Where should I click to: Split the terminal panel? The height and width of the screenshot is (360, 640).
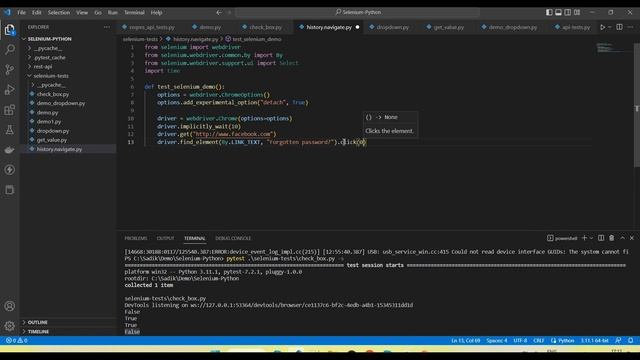[601, 238]
